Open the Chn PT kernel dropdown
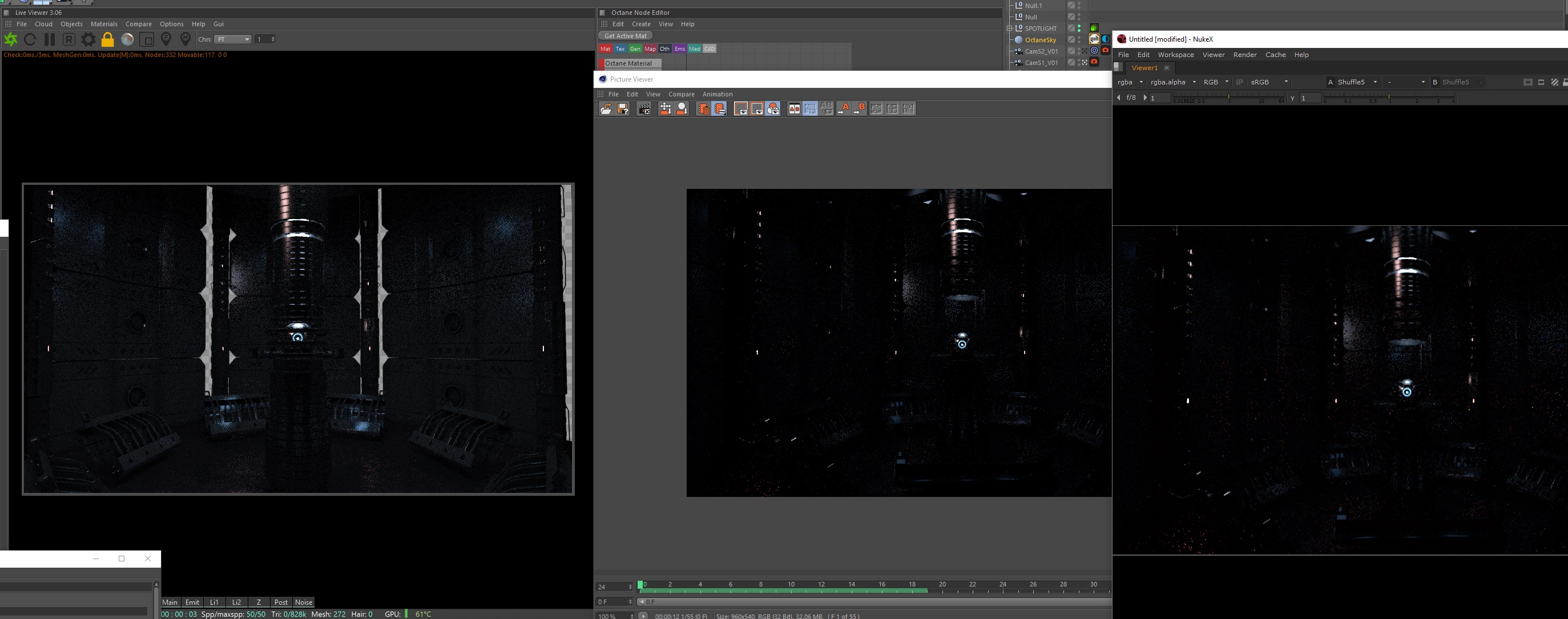Image resolution: width=1568 pixels, height=619 pixels. 233,39
